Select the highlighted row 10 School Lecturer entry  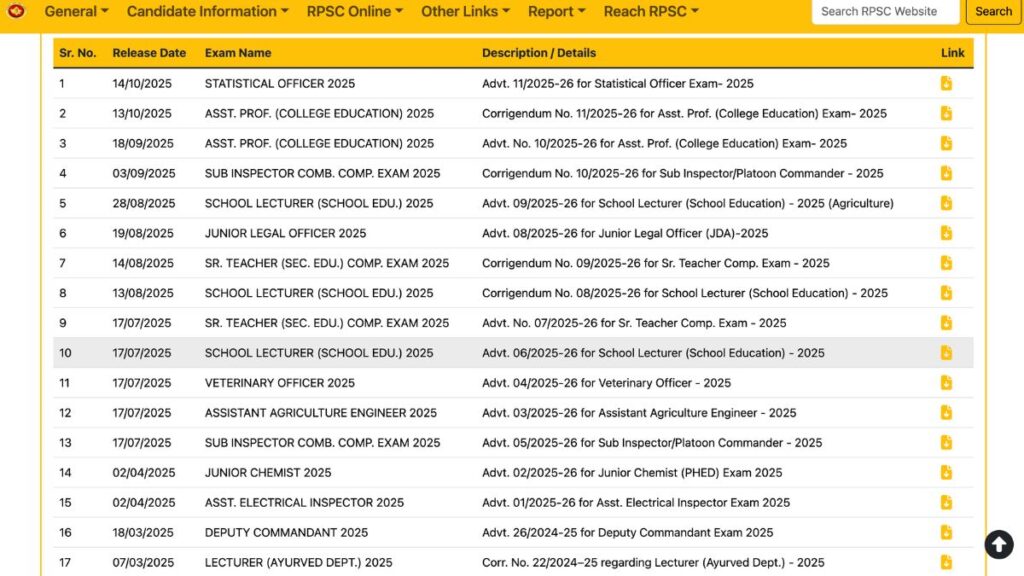[318, 353]
